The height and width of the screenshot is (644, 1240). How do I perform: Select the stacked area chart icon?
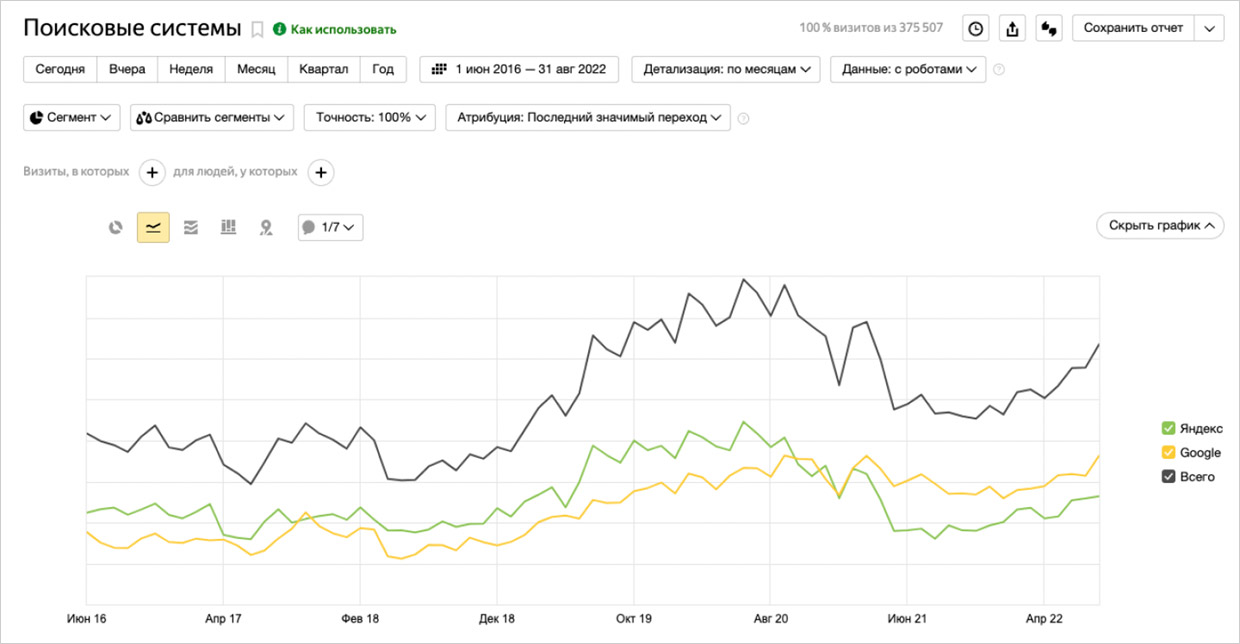[190, 227]
